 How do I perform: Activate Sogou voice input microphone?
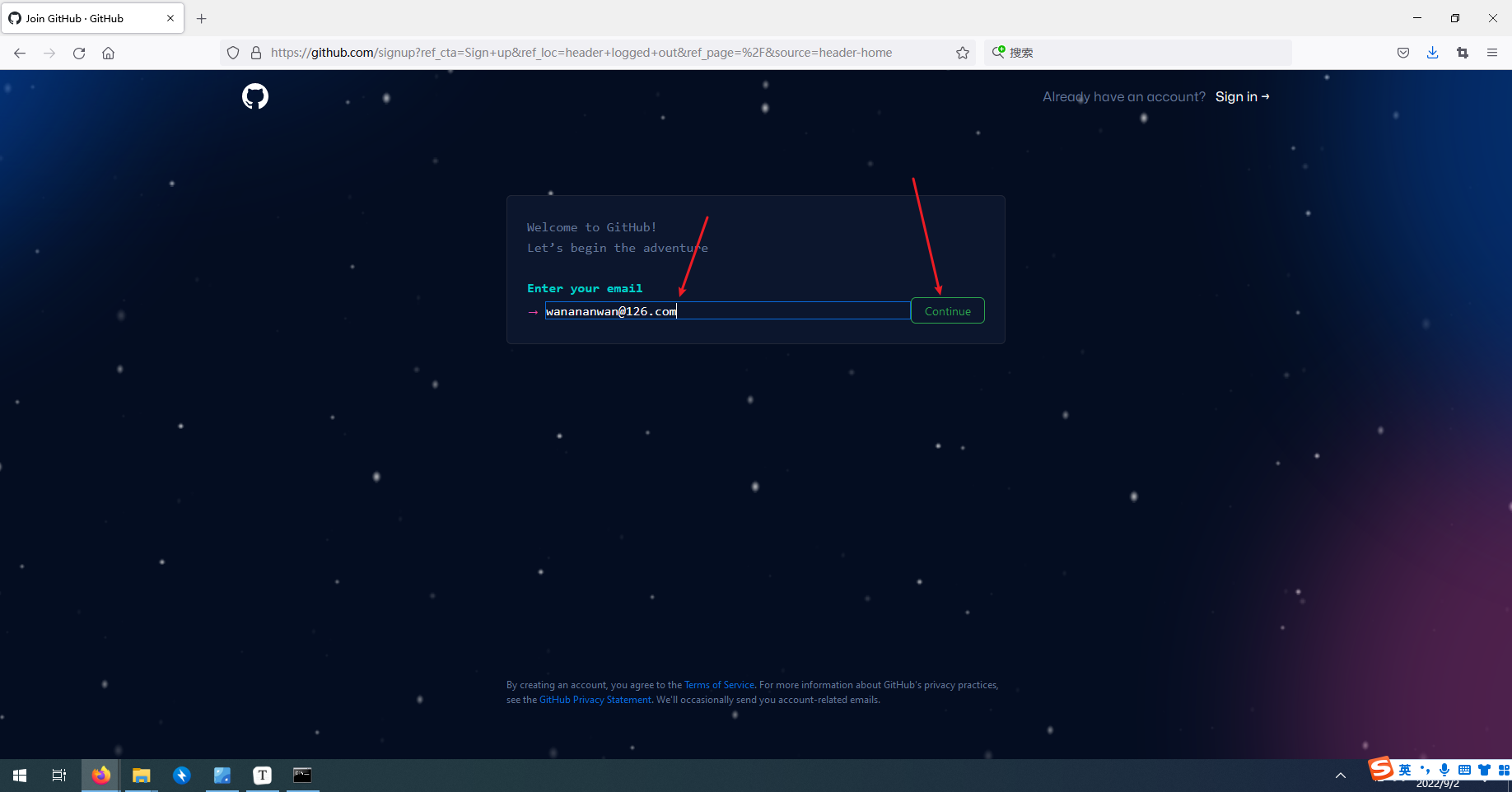1444,770
